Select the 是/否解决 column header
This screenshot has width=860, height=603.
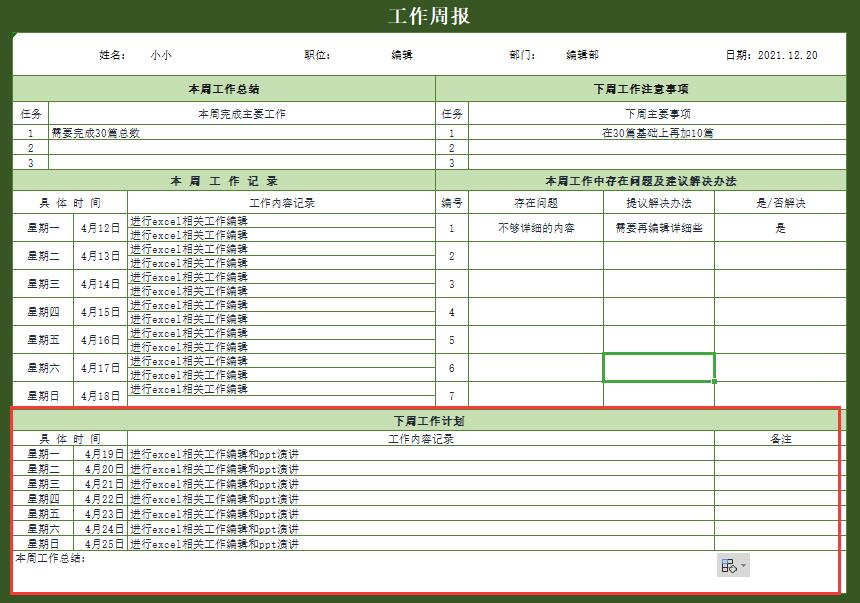pos(780,203)
